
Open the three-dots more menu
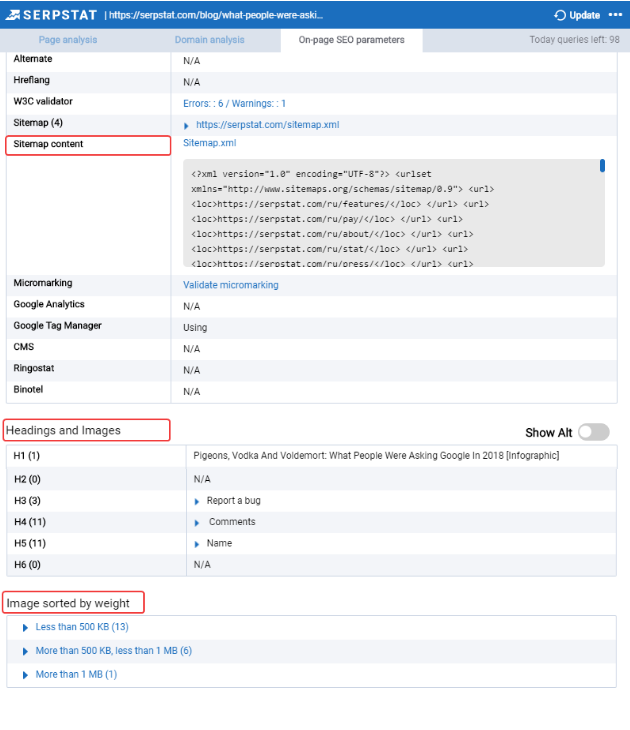[615, 15]
